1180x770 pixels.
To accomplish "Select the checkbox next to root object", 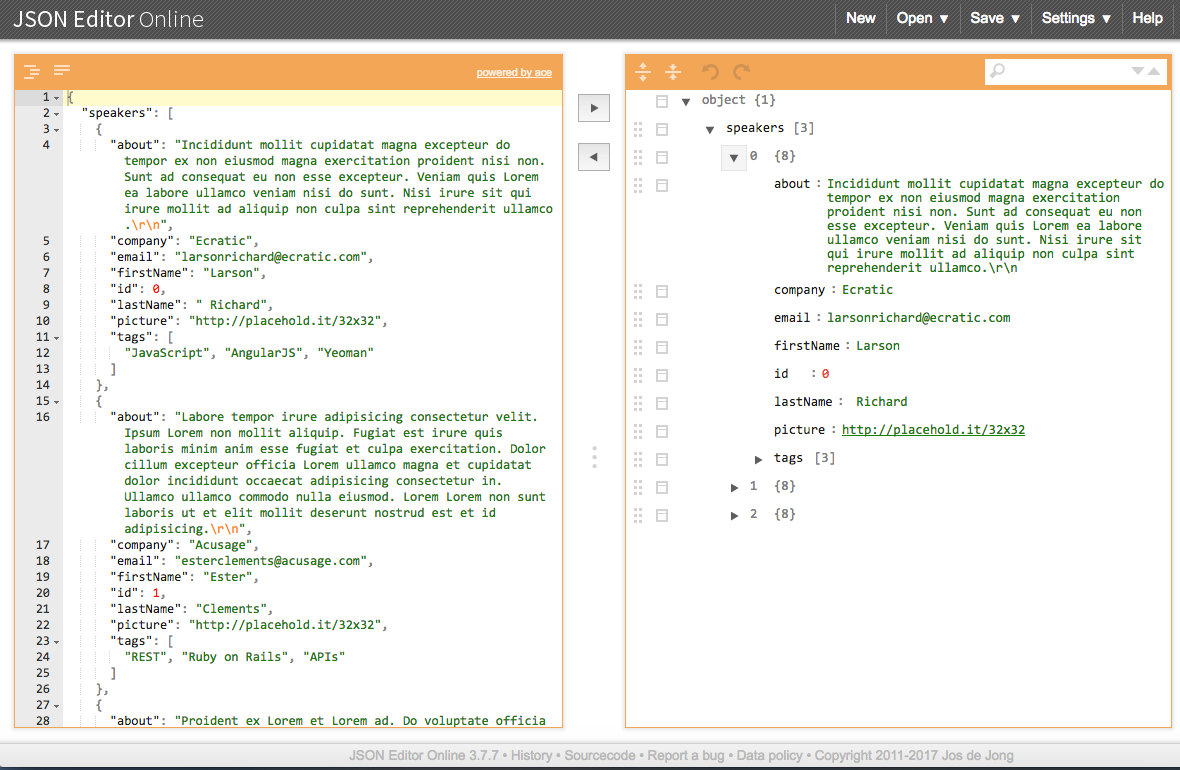I will 662,100.
